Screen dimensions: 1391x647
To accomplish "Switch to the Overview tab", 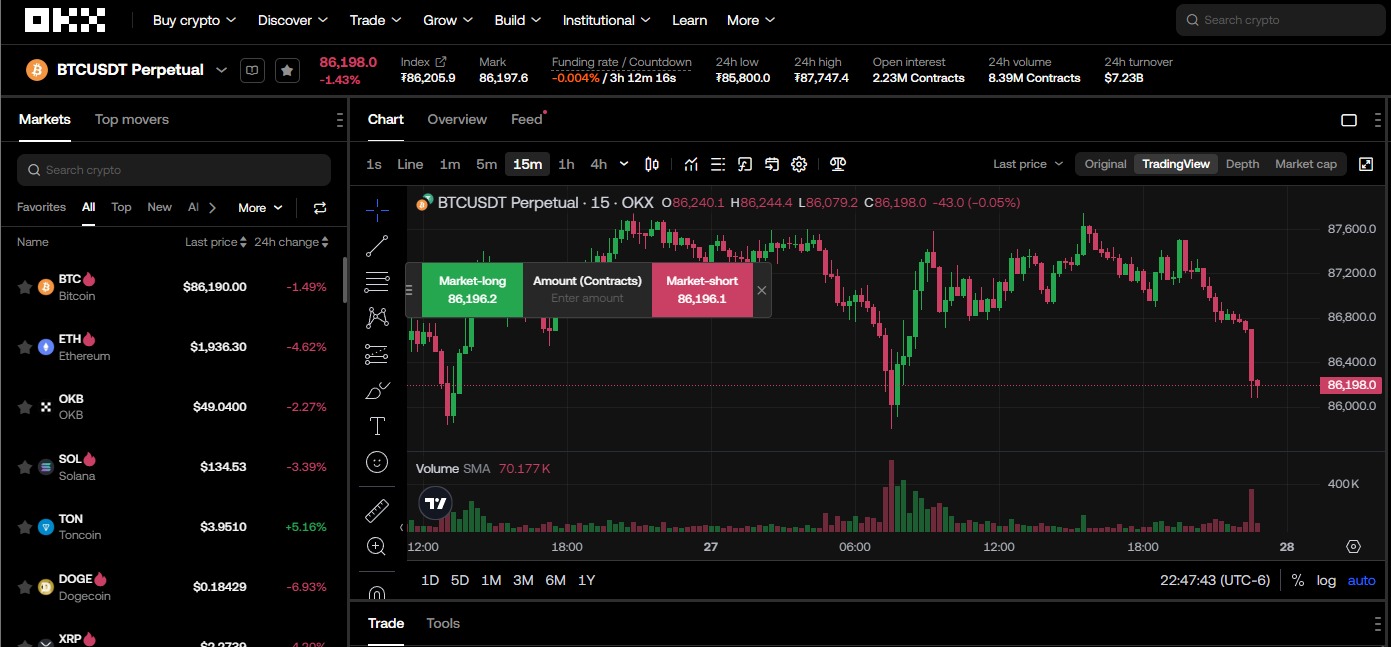I will coord(457,119).
